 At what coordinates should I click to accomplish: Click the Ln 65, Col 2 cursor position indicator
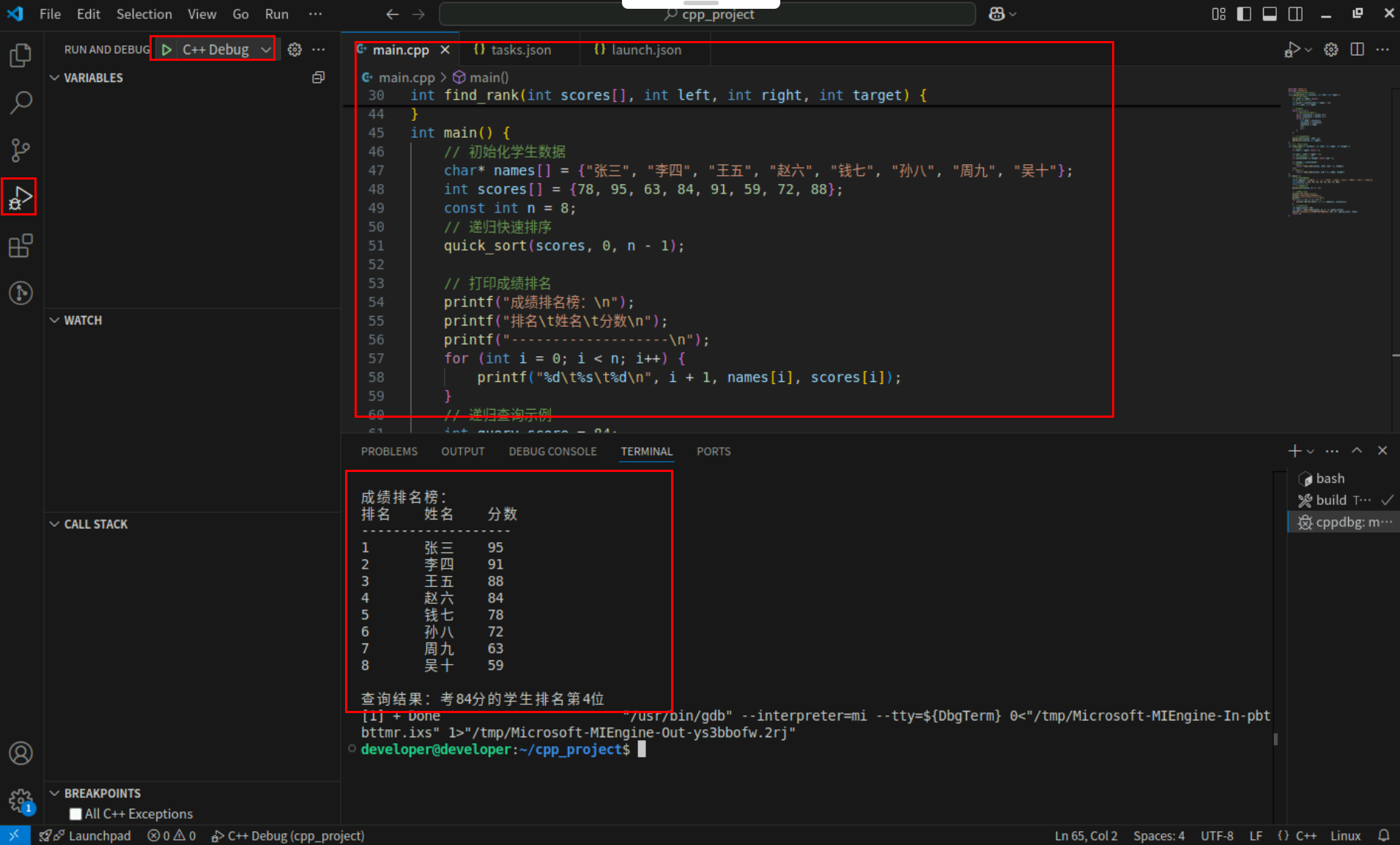pos(1086,835)
